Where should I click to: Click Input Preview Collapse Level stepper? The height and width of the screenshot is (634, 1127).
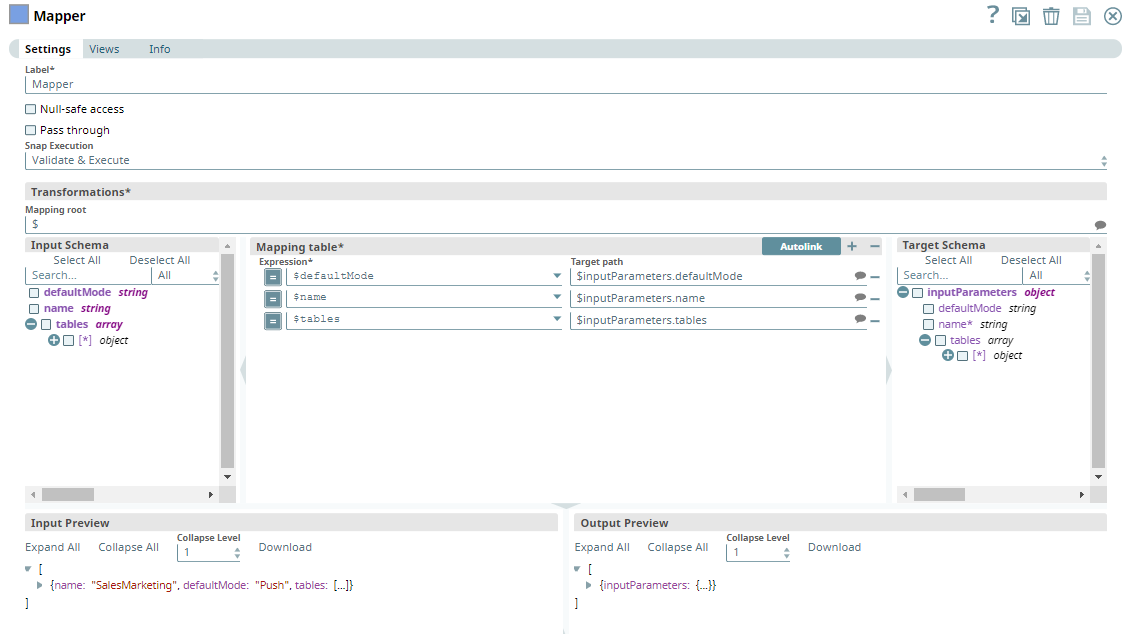coord(236,553)
